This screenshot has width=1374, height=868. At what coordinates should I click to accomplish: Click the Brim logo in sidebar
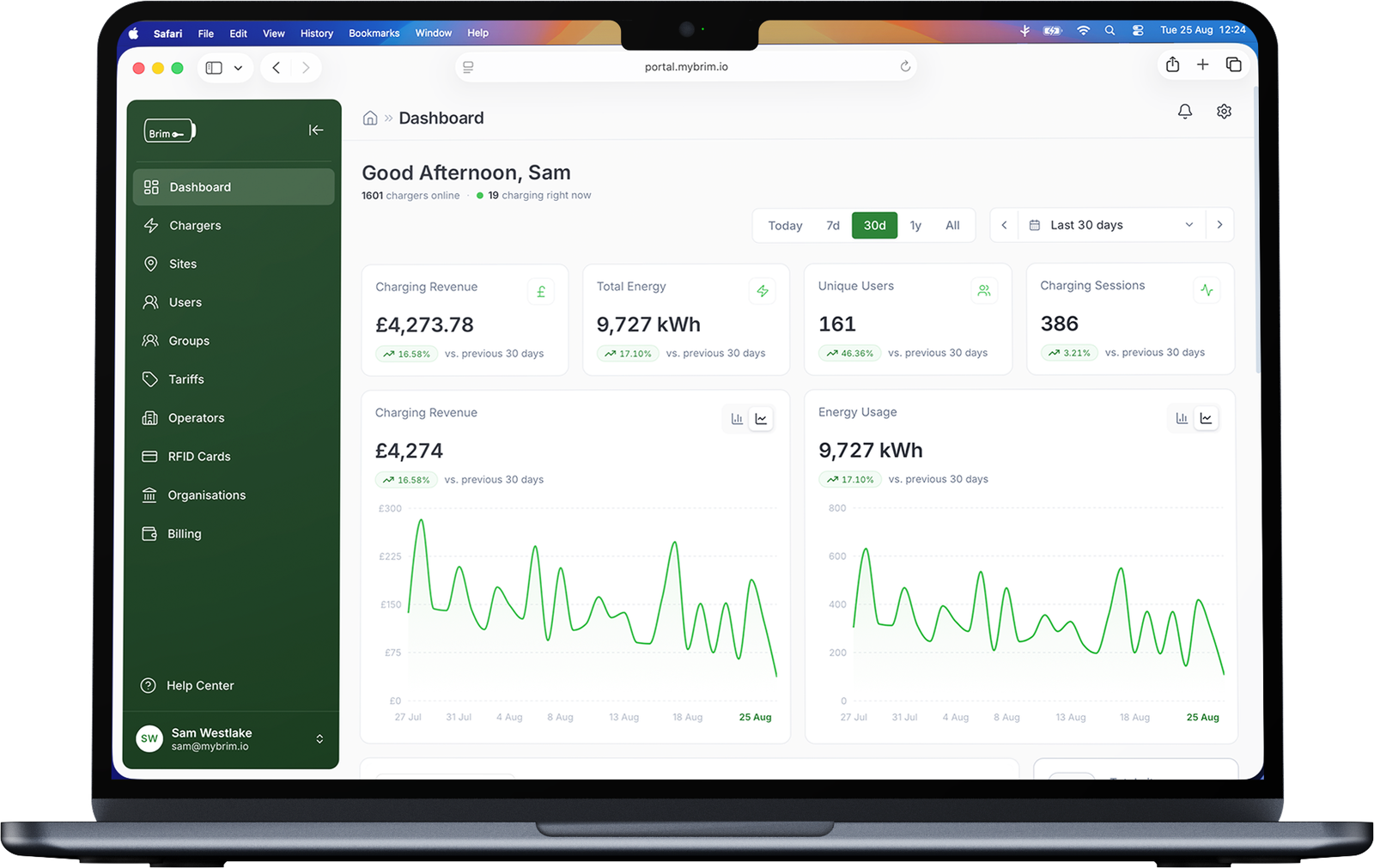[x=170, y=131]
